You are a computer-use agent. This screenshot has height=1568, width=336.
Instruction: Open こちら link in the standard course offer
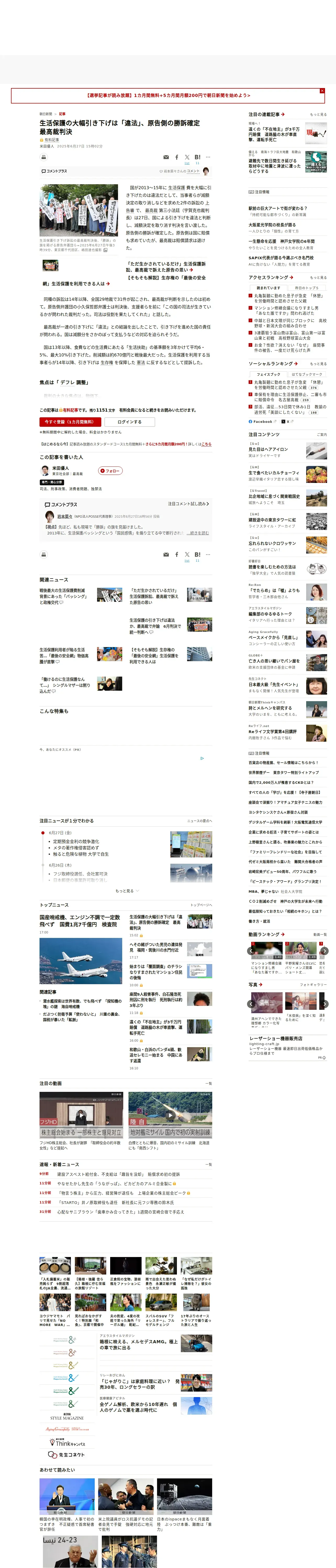pyautogui.click(x=206, y=444)
